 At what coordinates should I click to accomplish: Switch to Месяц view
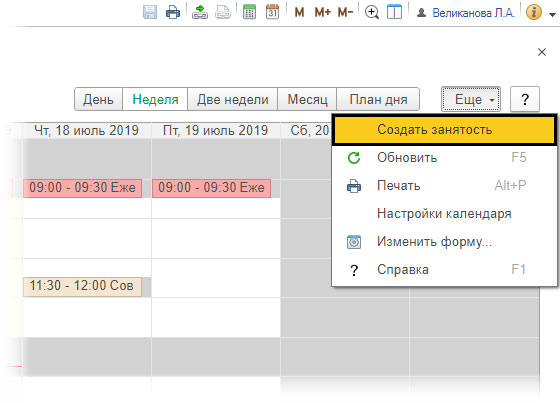pos(307,99)
